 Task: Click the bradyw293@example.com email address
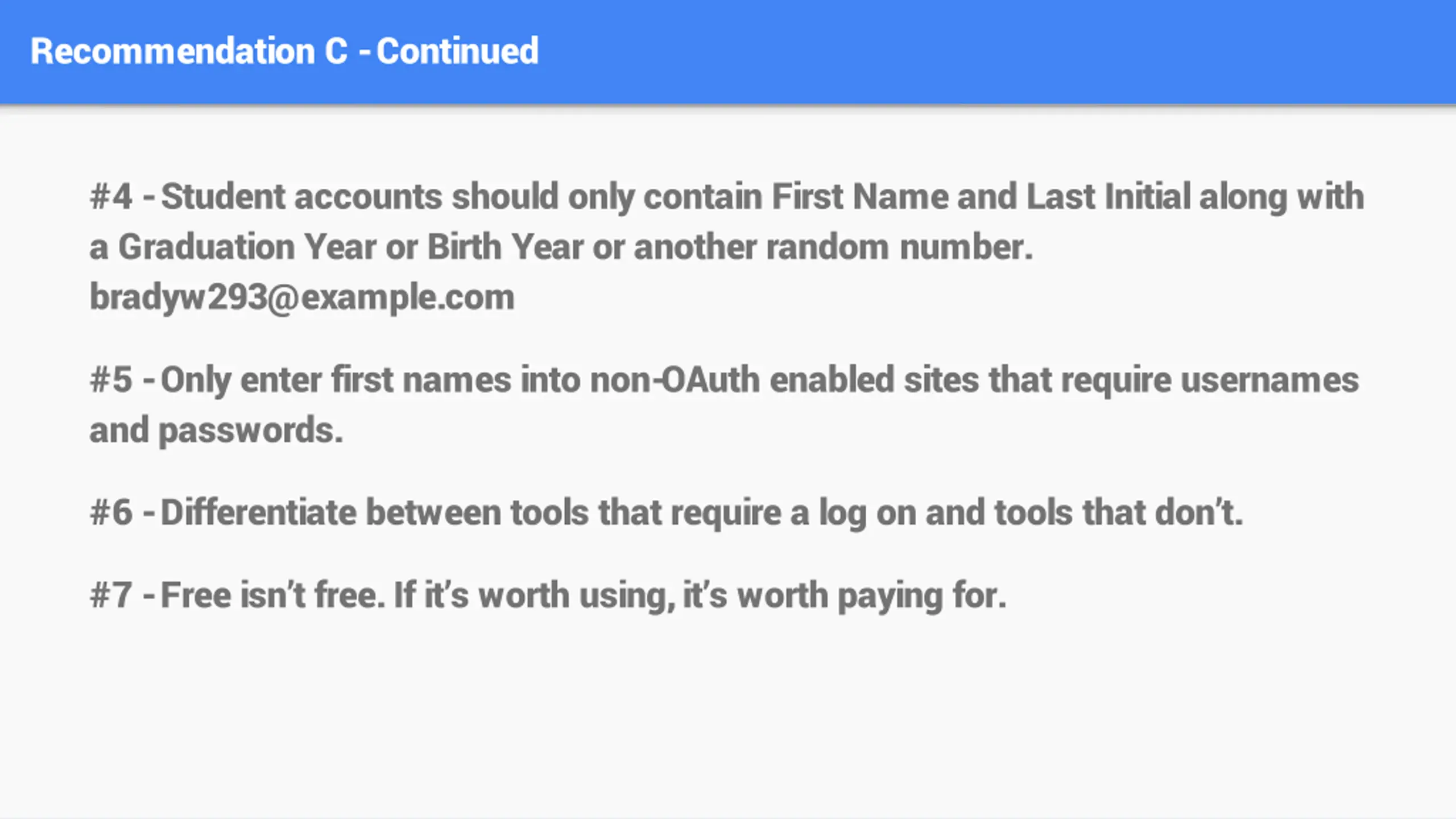(x=302, y=297)
